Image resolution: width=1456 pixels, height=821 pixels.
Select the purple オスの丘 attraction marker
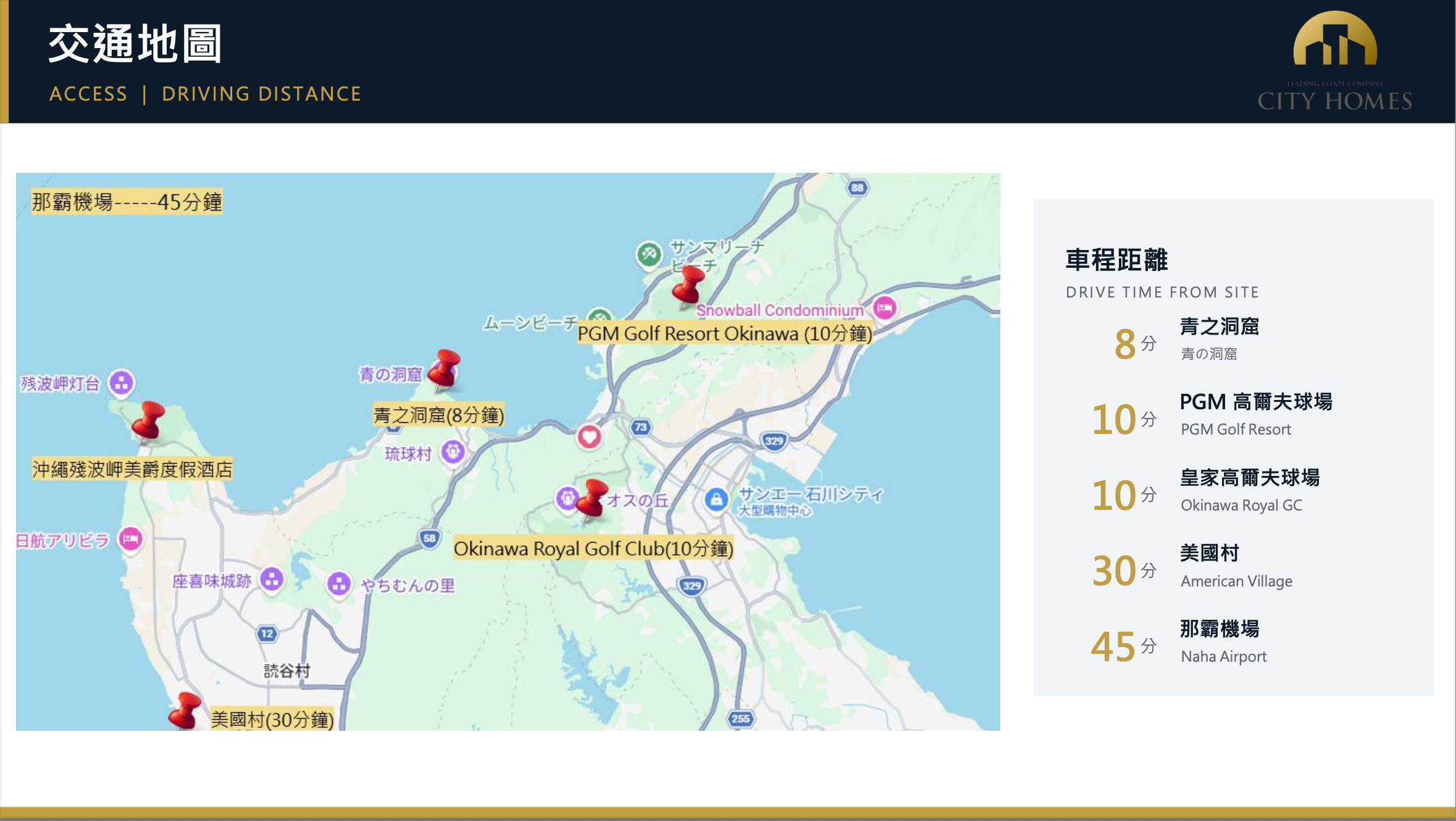567,498
